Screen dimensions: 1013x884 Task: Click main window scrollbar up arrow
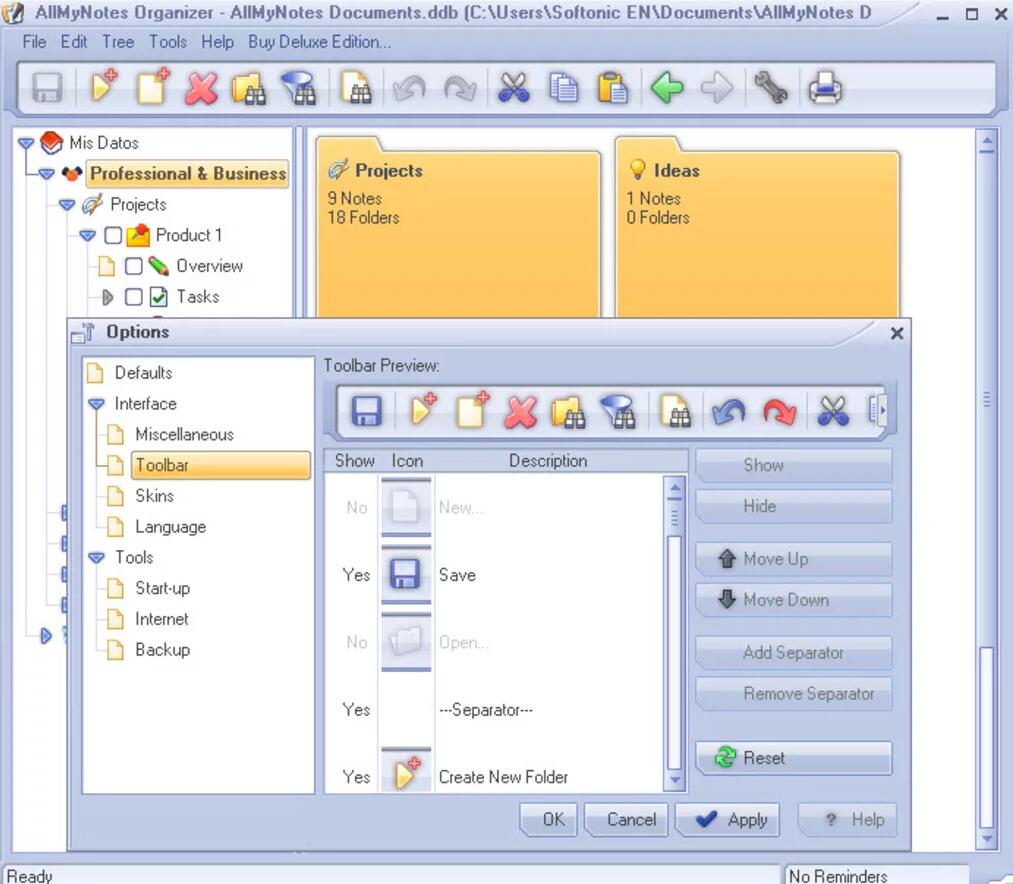point(987,142)
